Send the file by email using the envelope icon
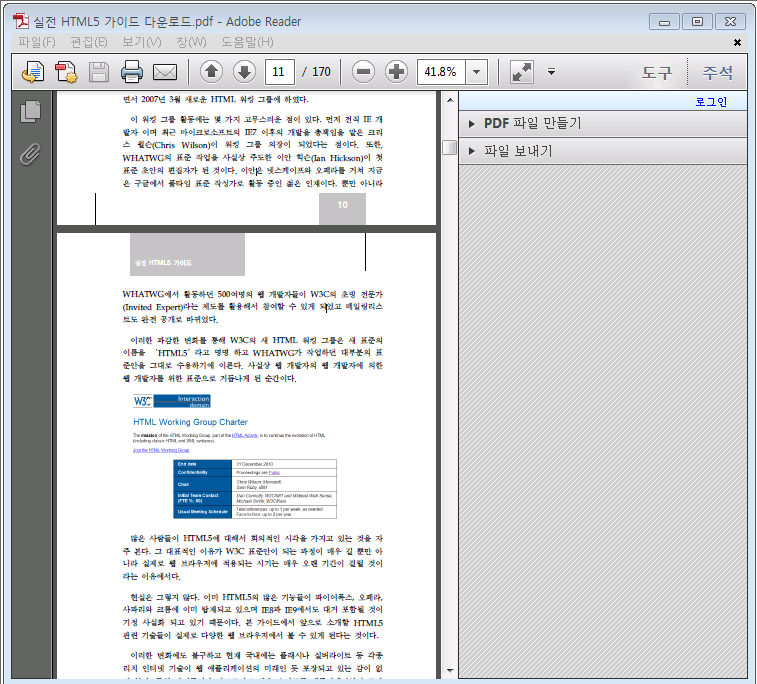 pos(165,72)
